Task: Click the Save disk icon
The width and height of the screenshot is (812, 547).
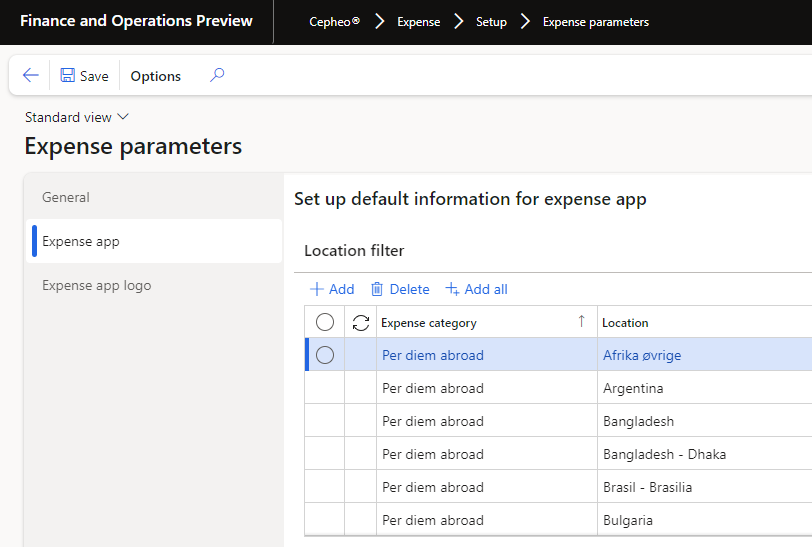Action: (x=68, y=76)
